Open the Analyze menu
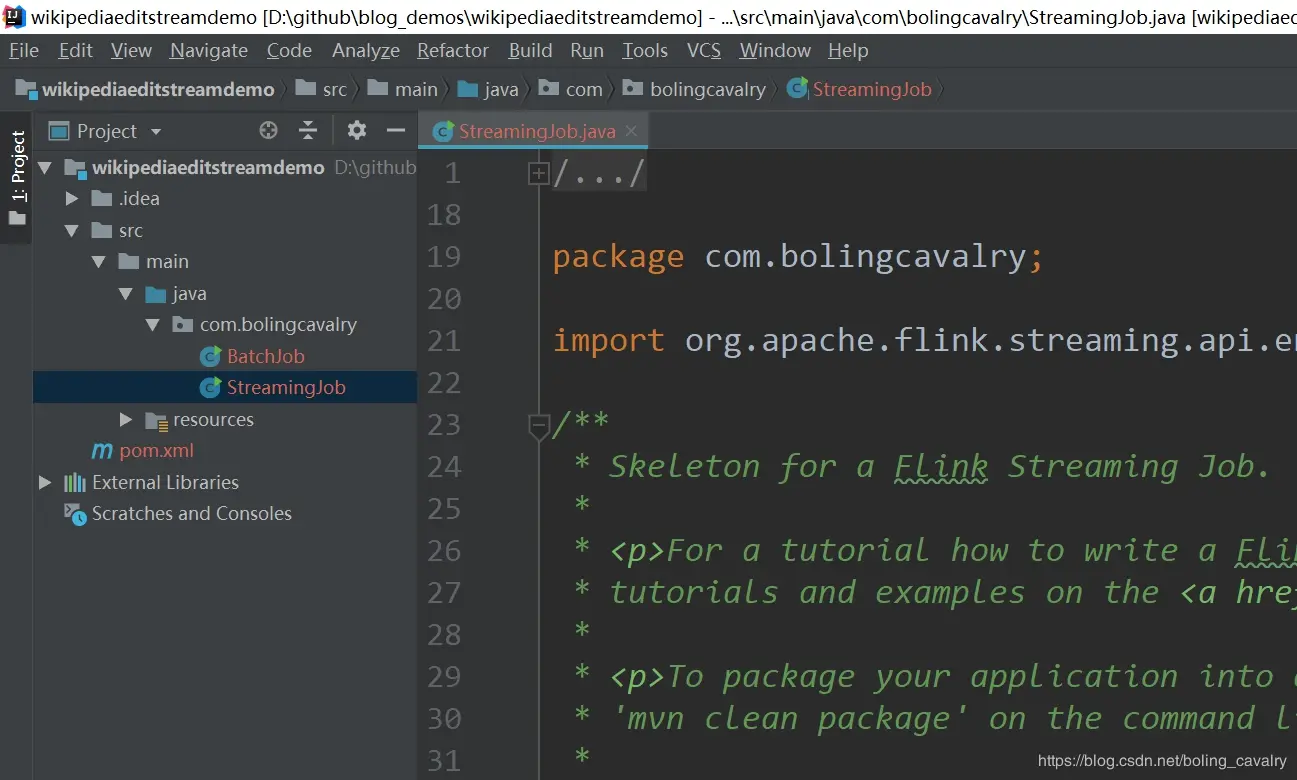Image resolution: width=1297 pixels, height=780 pixels. tap(366, 51)
